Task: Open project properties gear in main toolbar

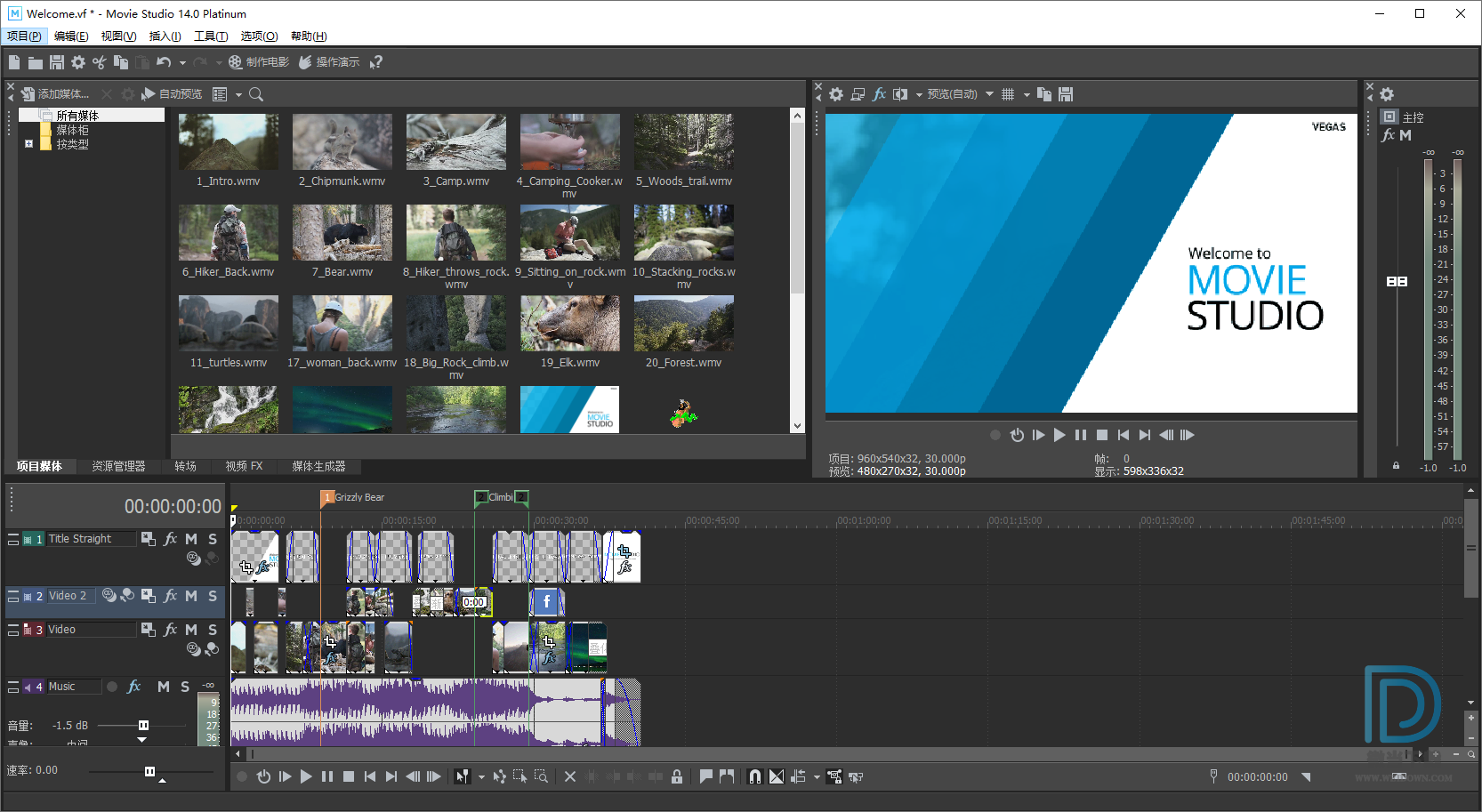Action: (78, 62)
